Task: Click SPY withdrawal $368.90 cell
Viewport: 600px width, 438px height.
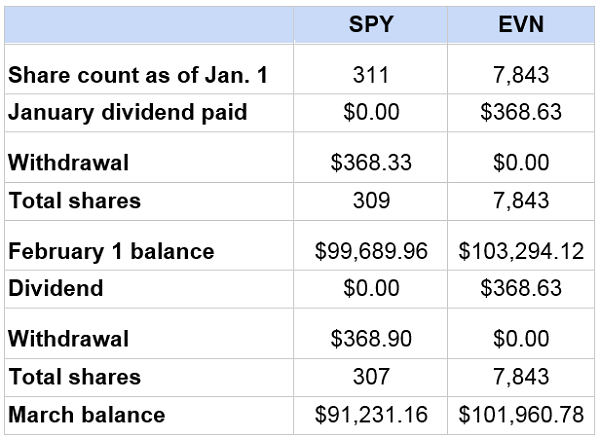Action: tap(370, 339)
